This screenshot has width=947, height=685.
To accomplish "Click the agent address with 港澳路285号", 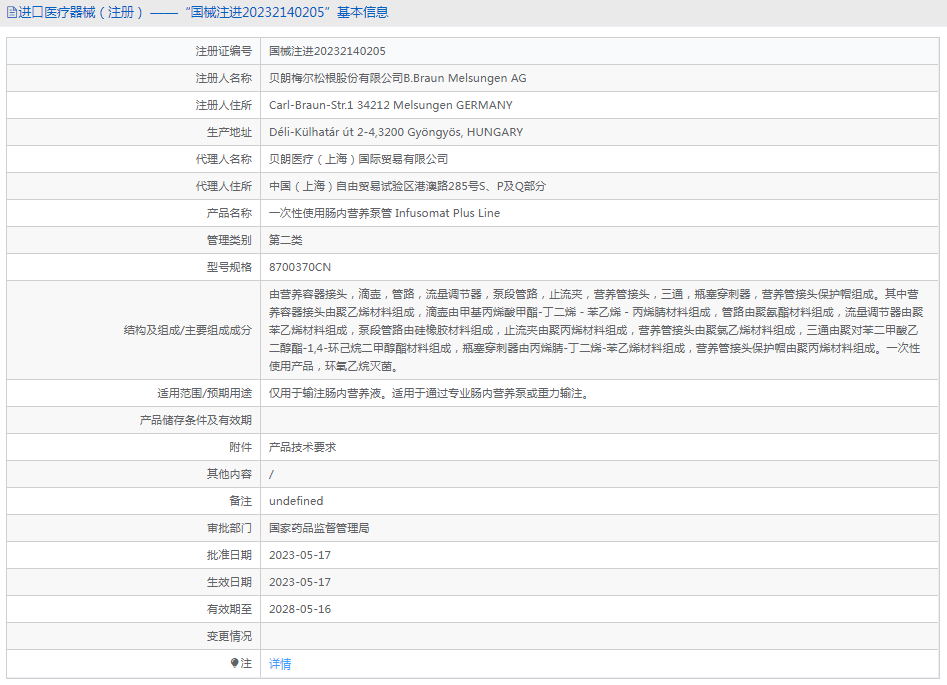I will pyautogui.click(x=407, y=186).
